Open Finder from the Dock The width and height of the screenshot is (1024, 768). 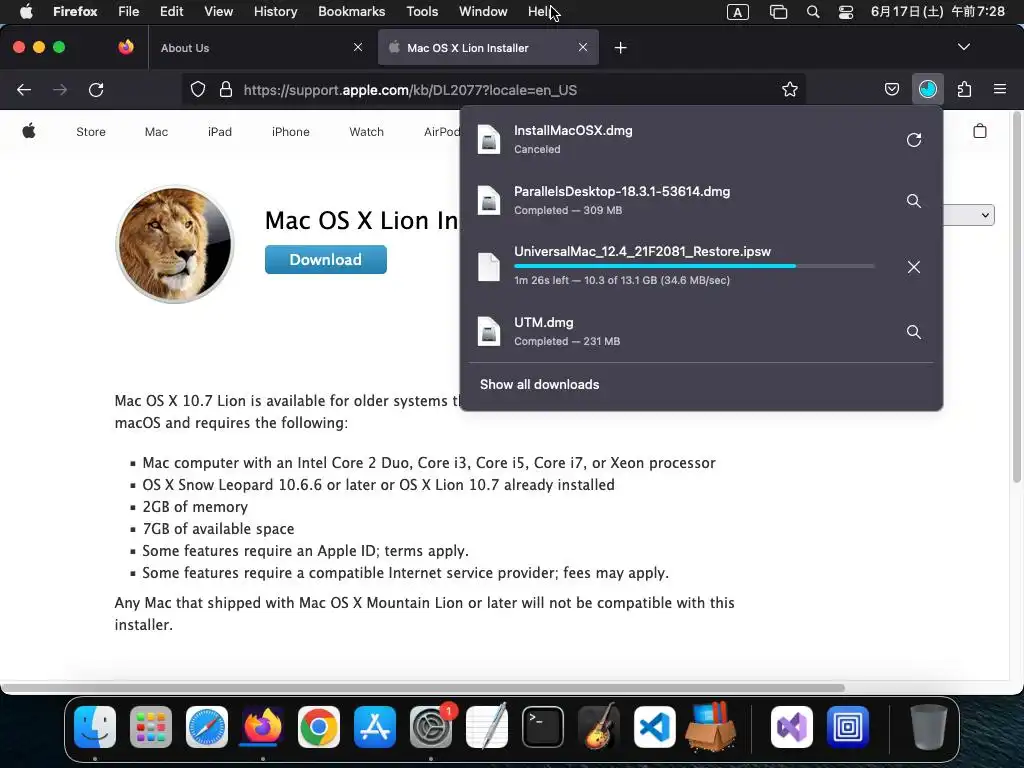tap(95, 727)
